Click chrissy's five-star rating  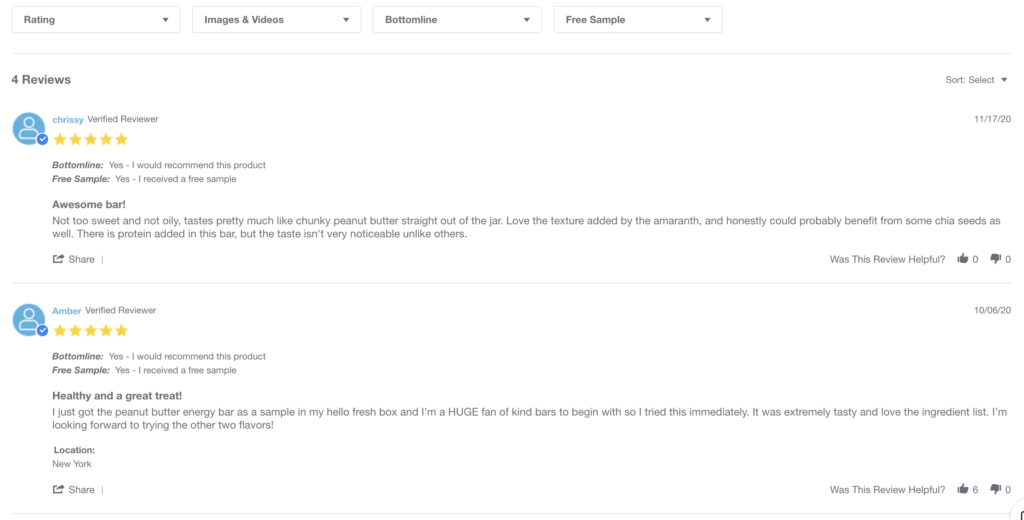90,139
